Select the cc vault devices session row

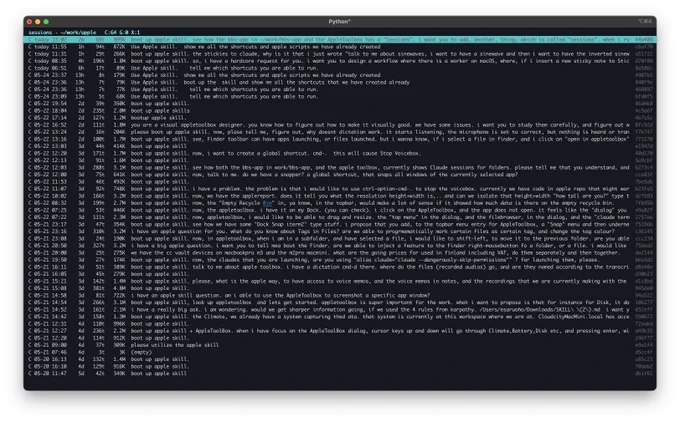coord(340,253)
